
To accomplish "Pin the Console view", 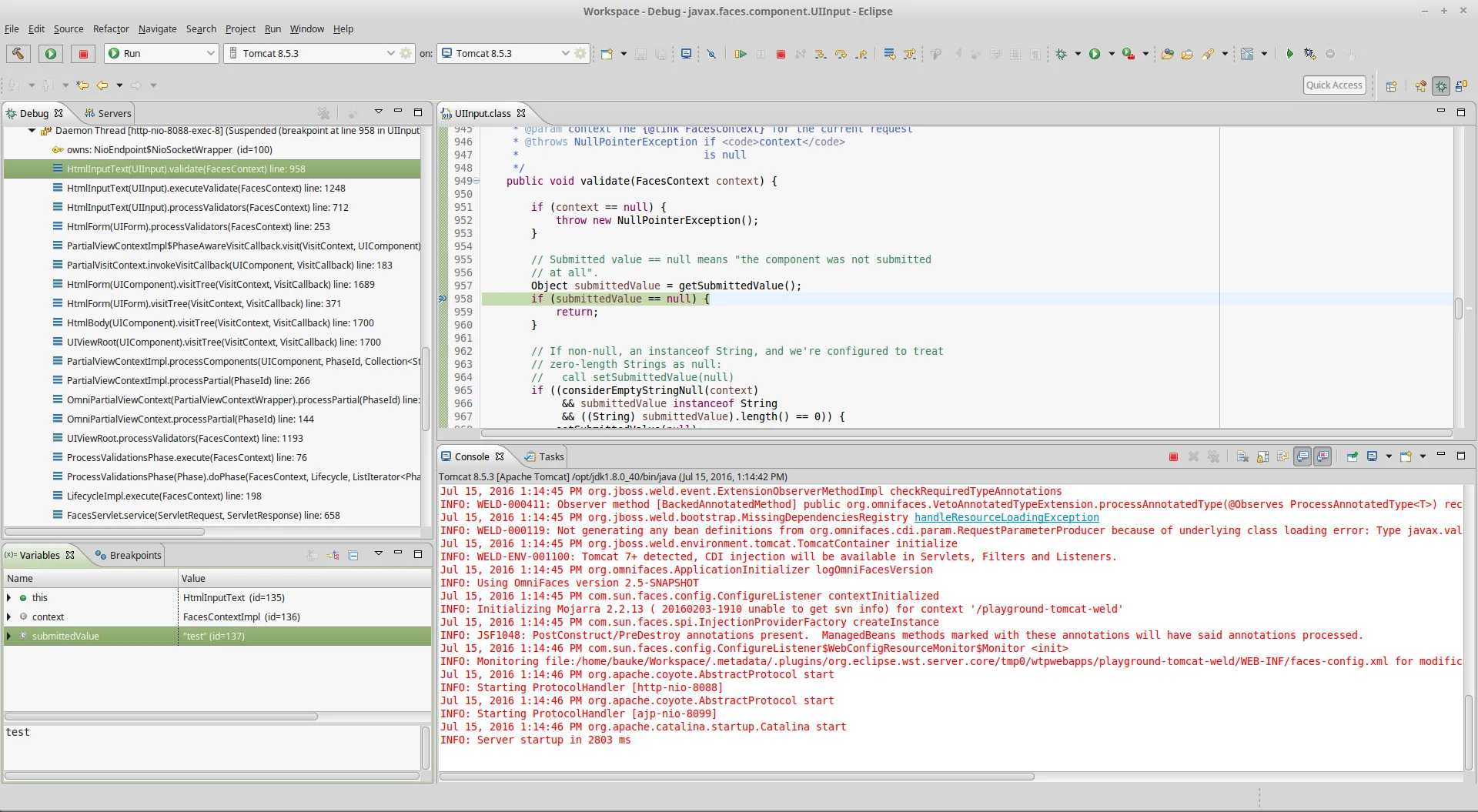I will tap(1353, 456).
